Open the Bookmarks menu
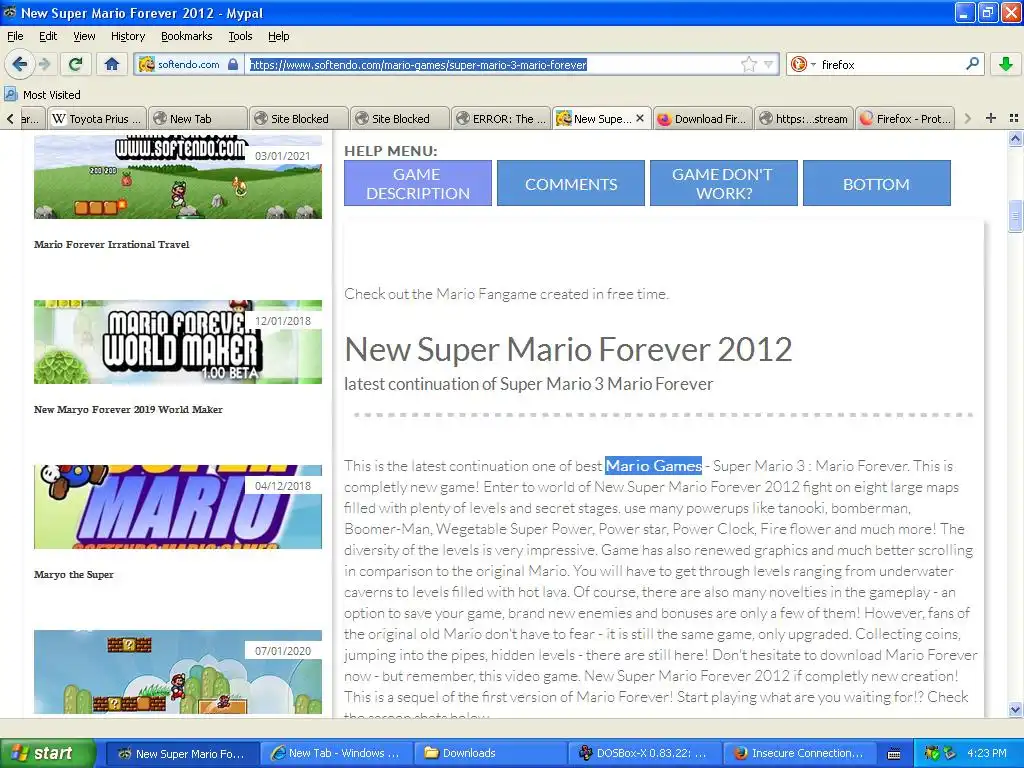This screenshot has width=1024, height=768. (x=186, y=36)
